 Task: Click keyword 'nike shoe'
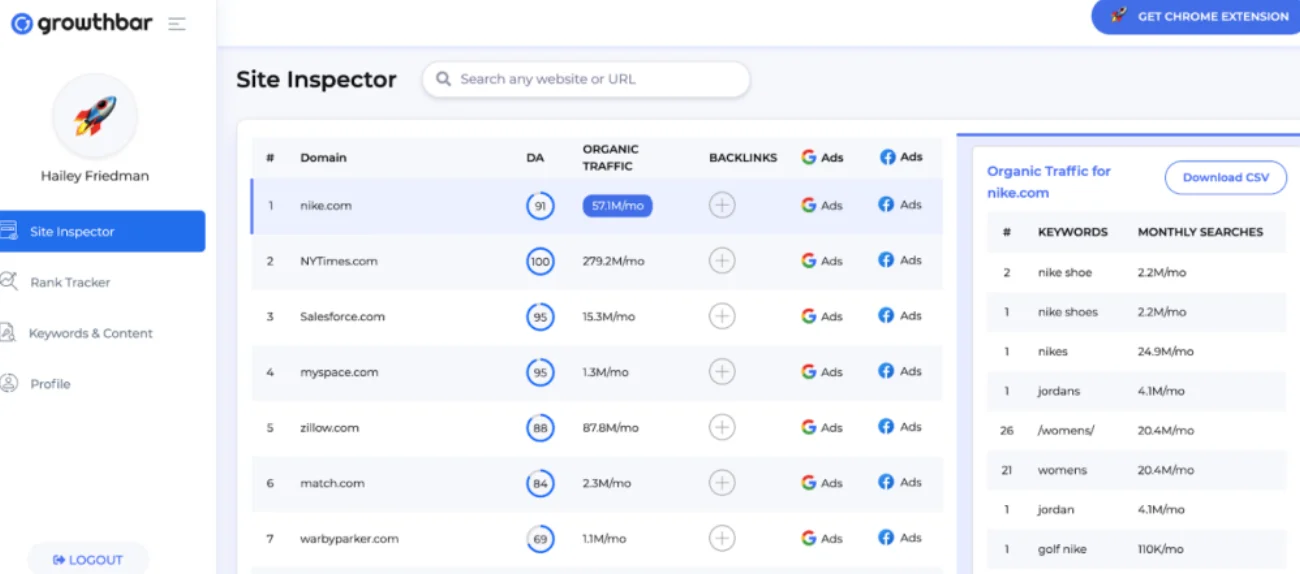click(x=1065, y=272)
